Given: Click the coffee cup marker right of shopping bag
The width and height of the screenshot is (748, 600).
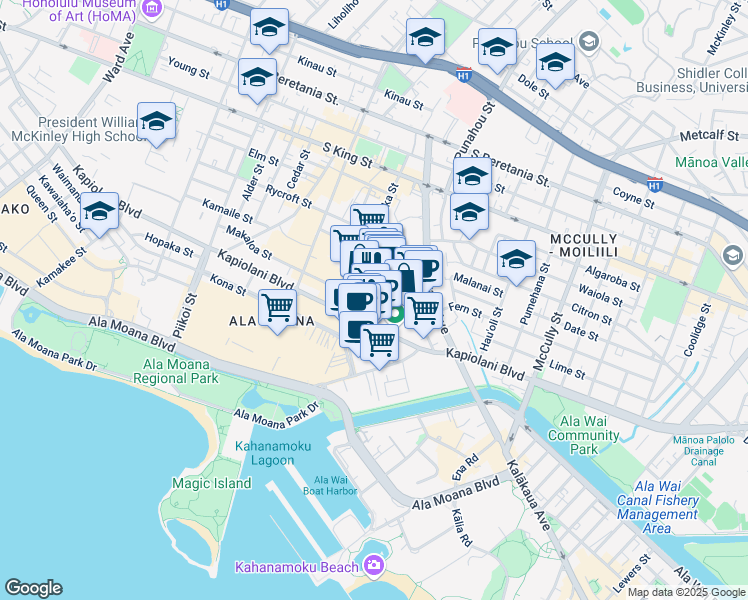Looking at the screenshot, I should 432,268.
